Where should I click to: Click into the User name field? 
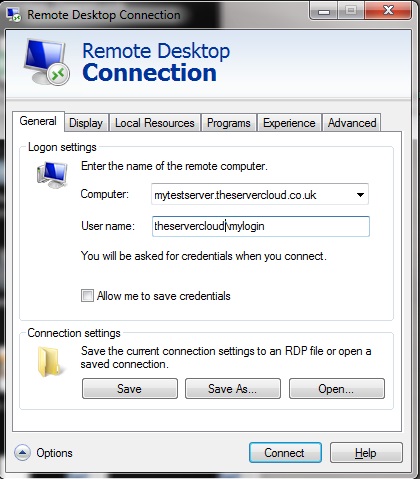[261, 226]
